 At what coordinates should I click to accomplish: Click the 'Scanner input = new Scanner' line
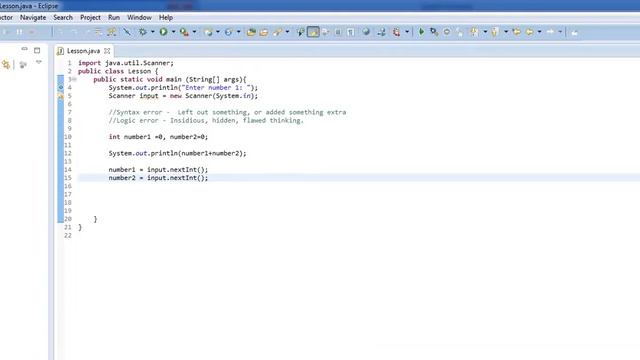pos(183,96)
